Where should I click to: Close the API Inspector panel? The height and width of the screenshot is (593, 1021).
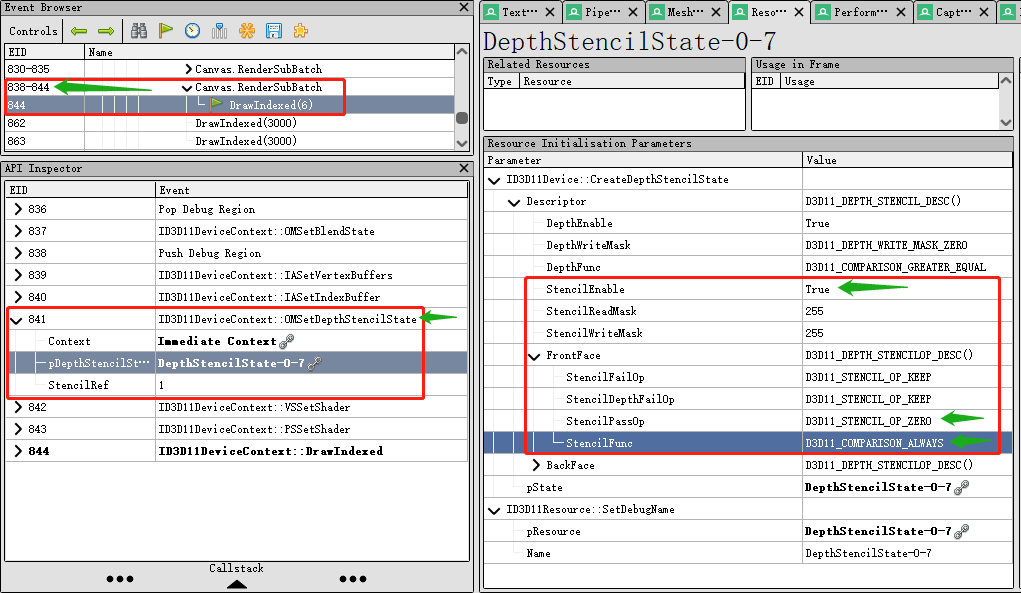tap(464, 168)
